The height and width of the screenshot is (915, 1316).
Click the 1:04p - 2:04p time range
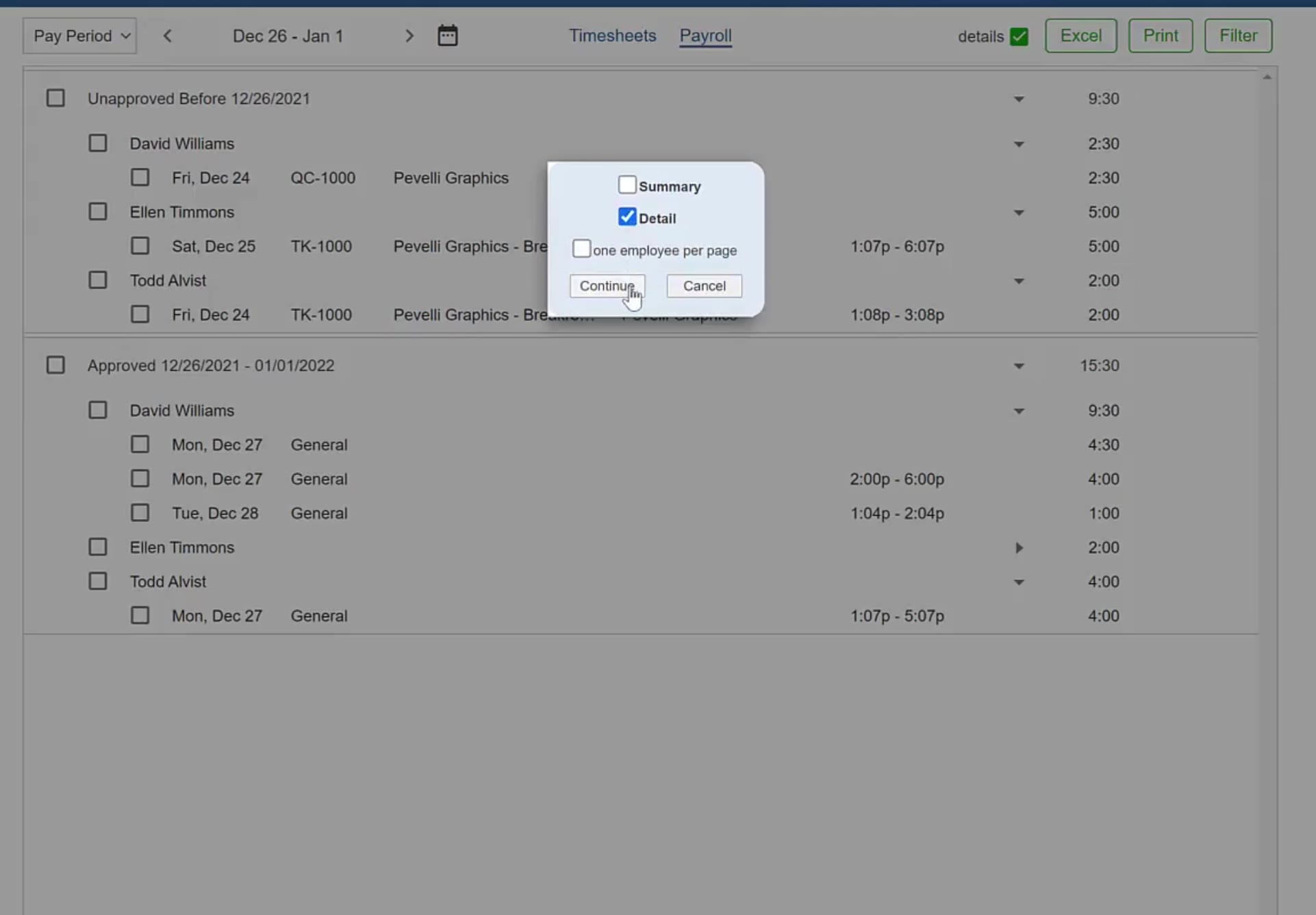(897, 514)
